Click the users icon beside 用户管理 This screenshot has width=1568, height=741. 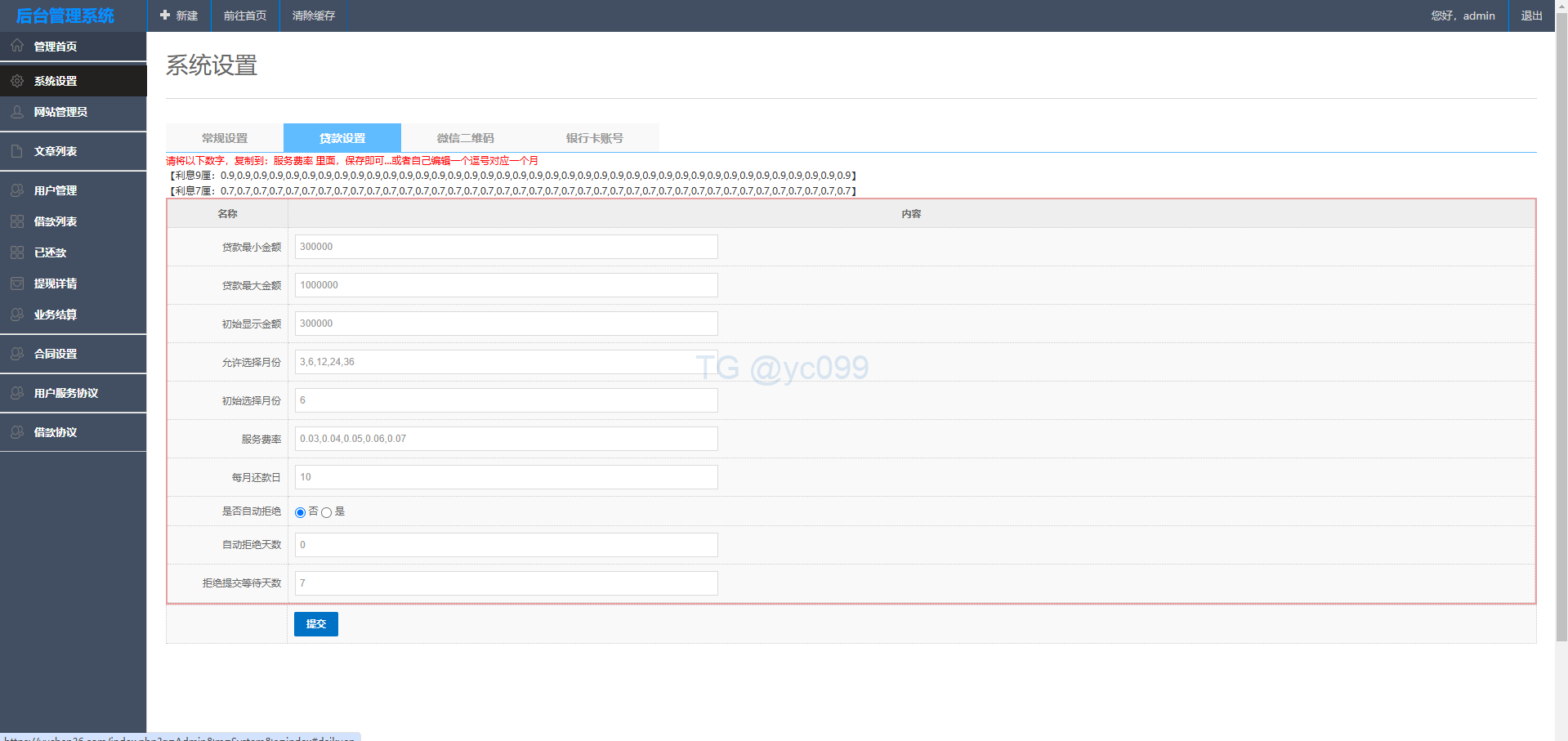17,190
